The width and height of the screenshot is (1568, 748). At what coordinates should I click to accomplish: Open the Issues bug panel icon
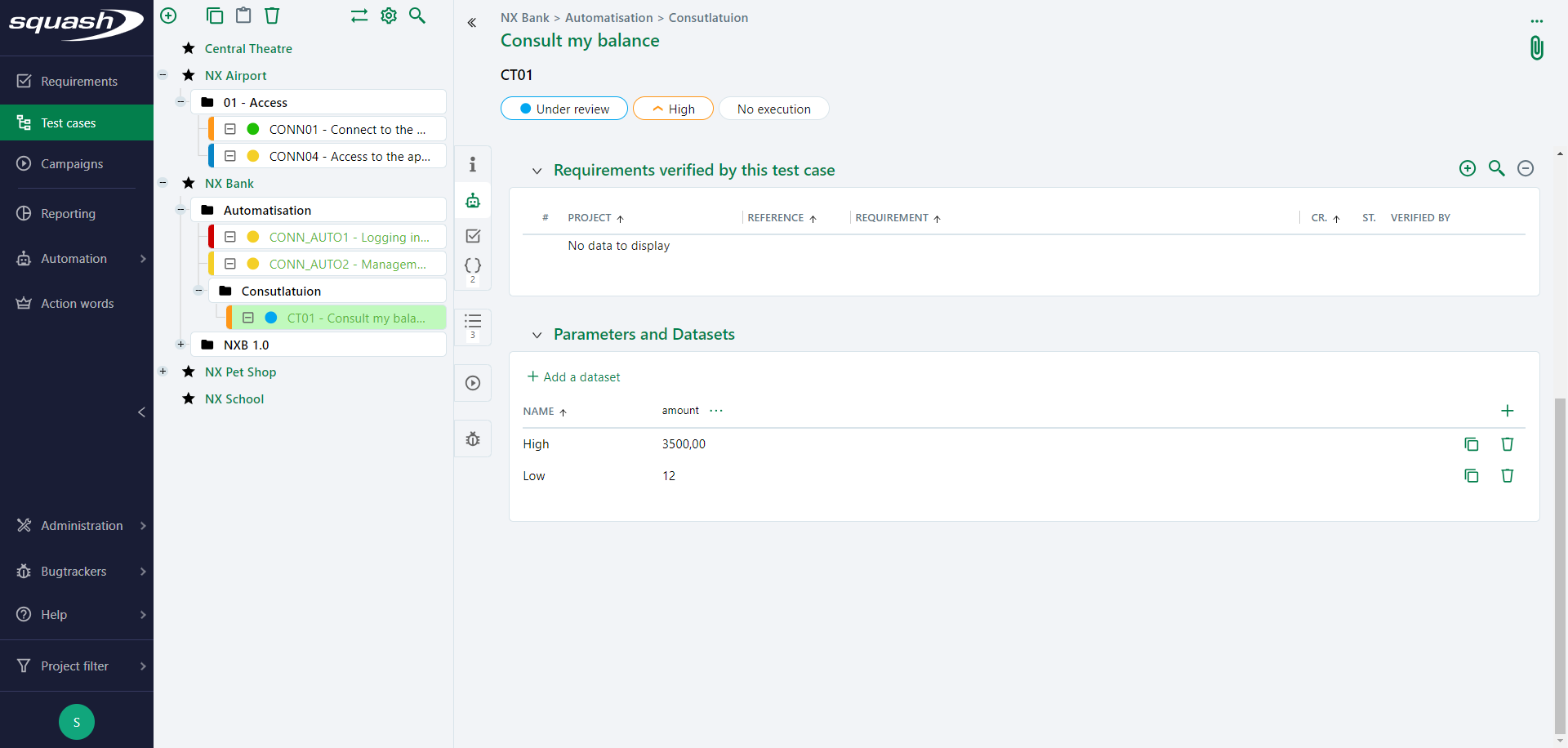[473, 439]
